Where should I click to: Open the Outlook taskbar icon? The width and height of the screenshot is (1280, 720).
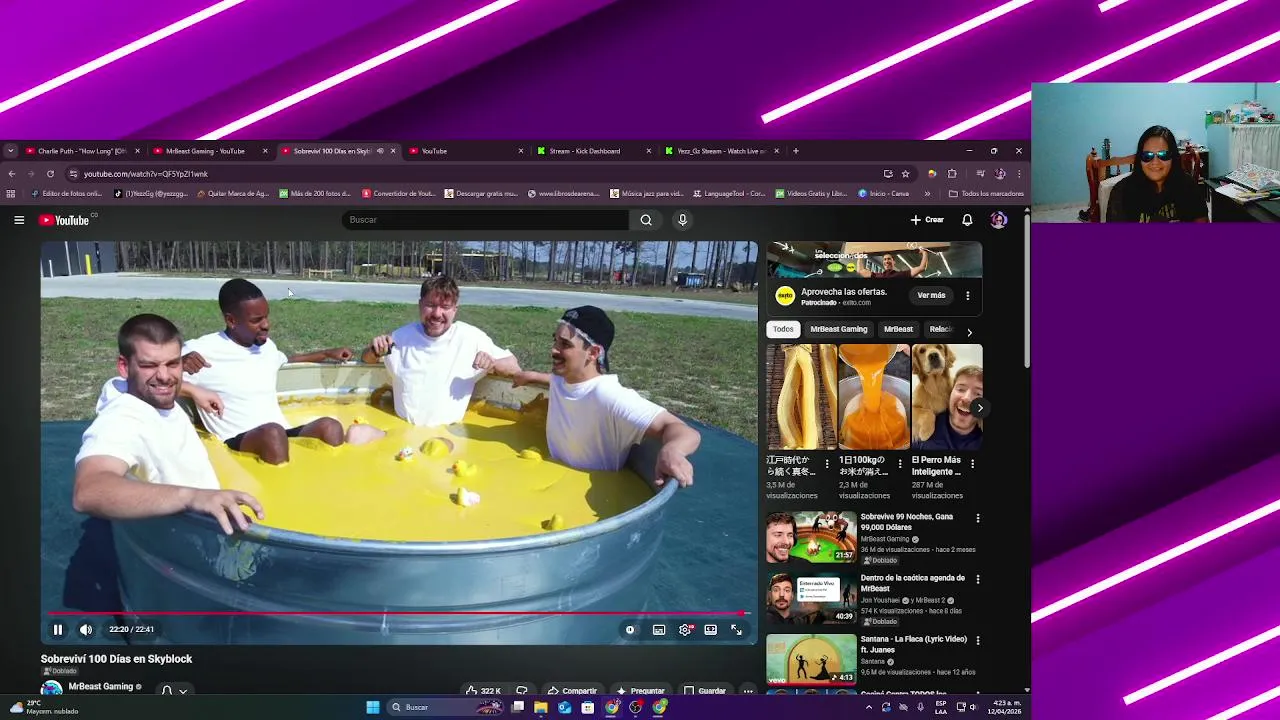coord(564,707)
